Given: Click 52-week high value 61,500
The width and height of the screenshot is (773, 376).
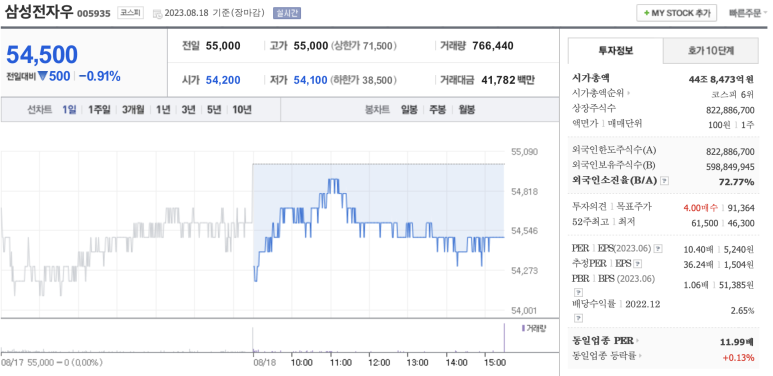Looking at the screenshot, I should pos(705,223).
